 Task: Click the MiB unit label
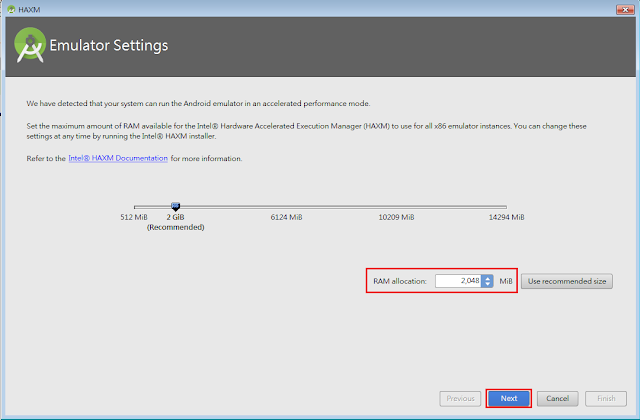(506, 281)
